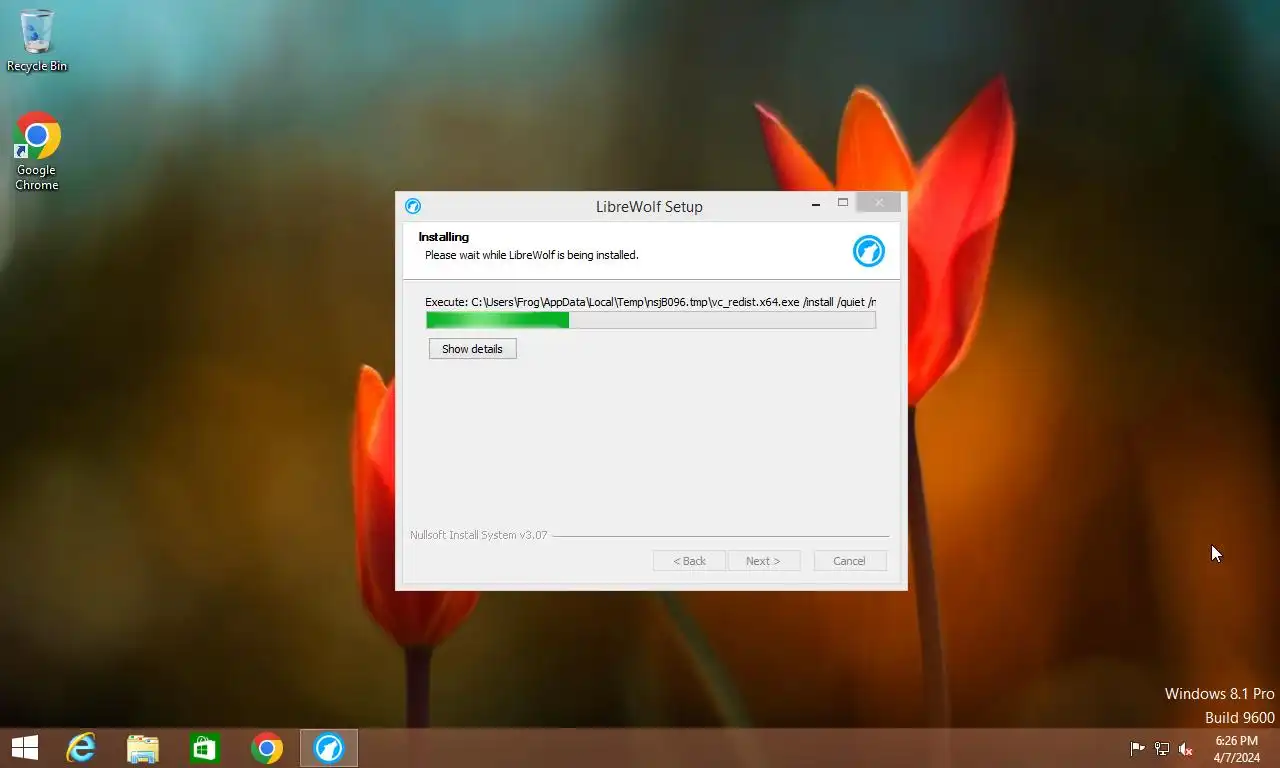Open the clock showing 6:26 PM
This screenshot has height=768, width=1280.
point(1237,749)
